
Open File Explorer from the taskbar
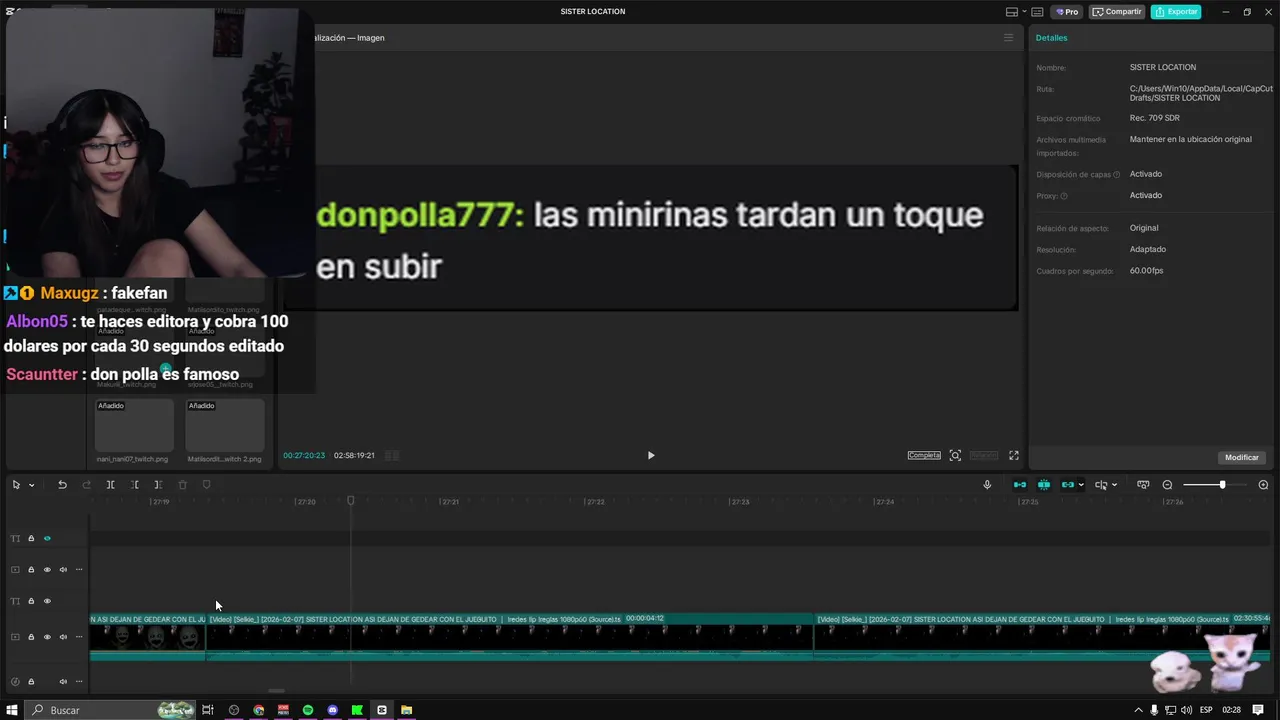(406, 710)
